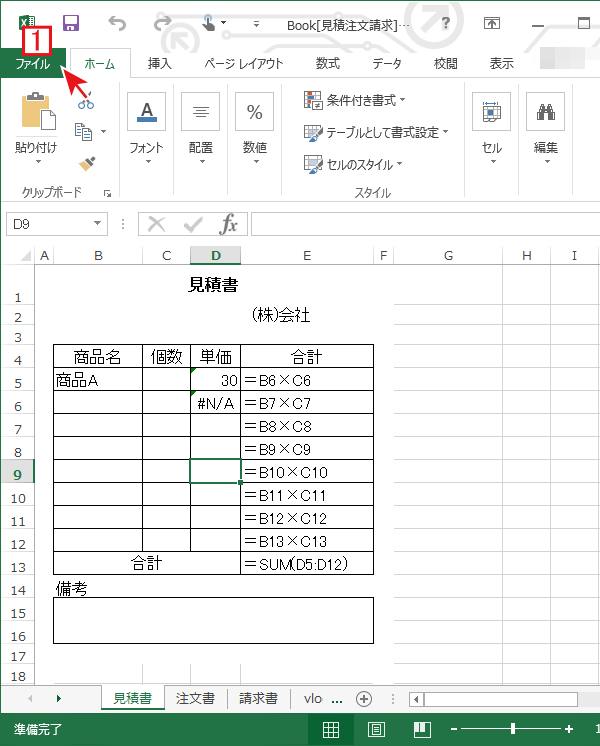Click the 数値 percent group button
Screen dimensions: 600x746
254,127
